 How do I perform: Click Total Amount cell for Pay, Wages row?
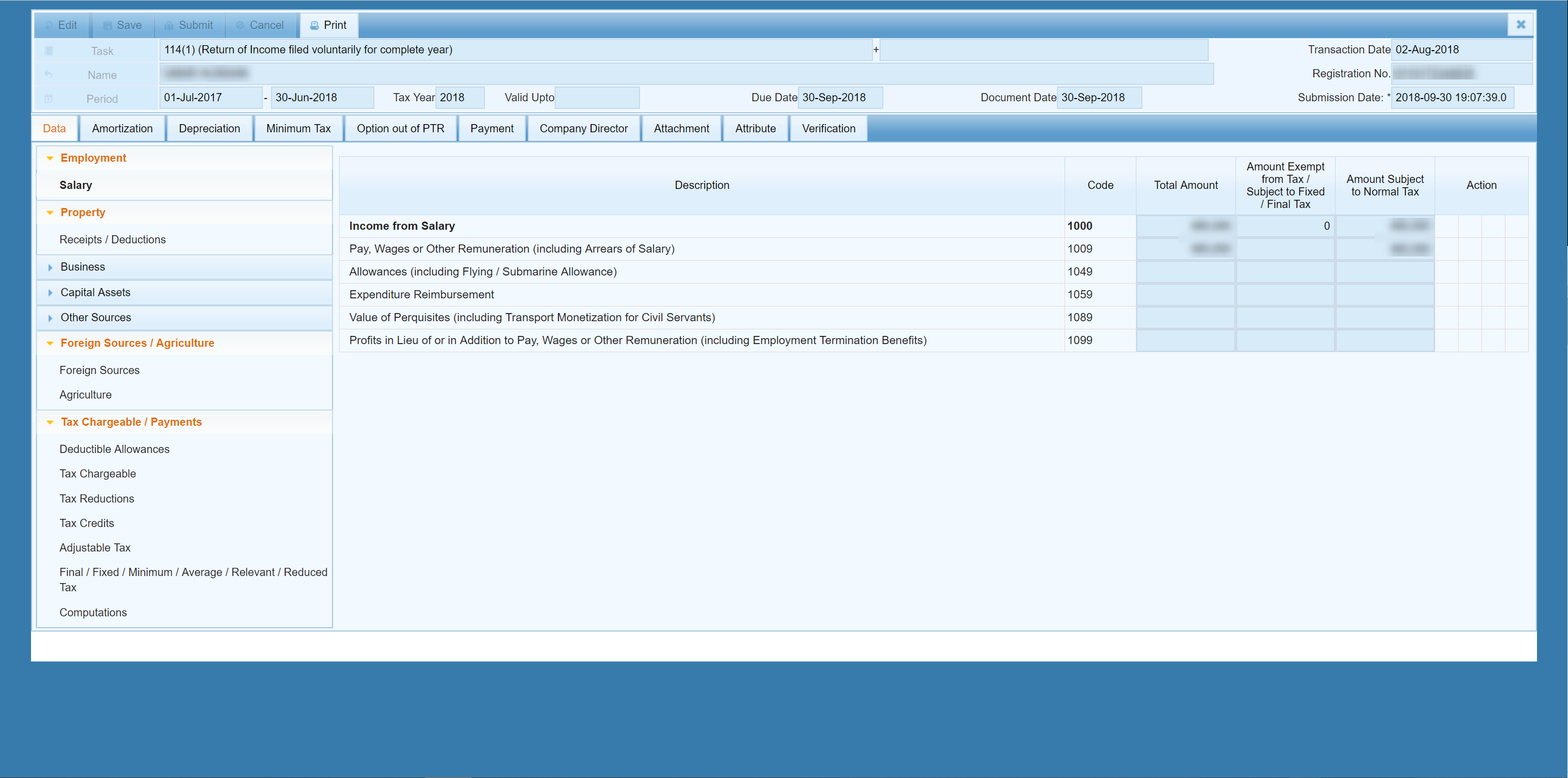[1186, 249]
